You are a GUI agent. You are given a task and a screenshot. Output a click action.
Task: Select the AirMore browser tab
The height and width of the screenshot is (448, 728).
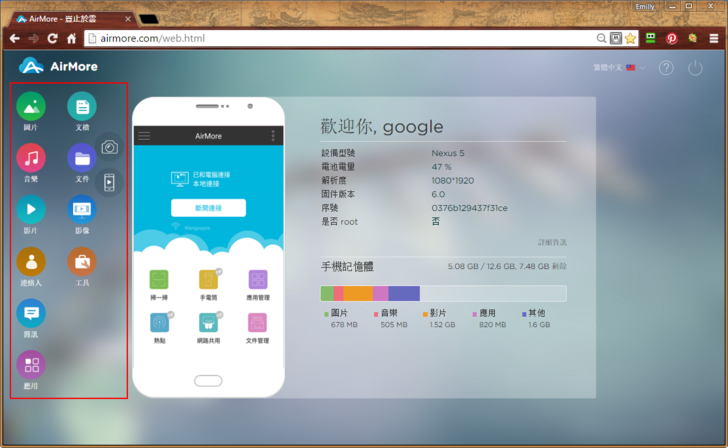[x=71, y=19]
